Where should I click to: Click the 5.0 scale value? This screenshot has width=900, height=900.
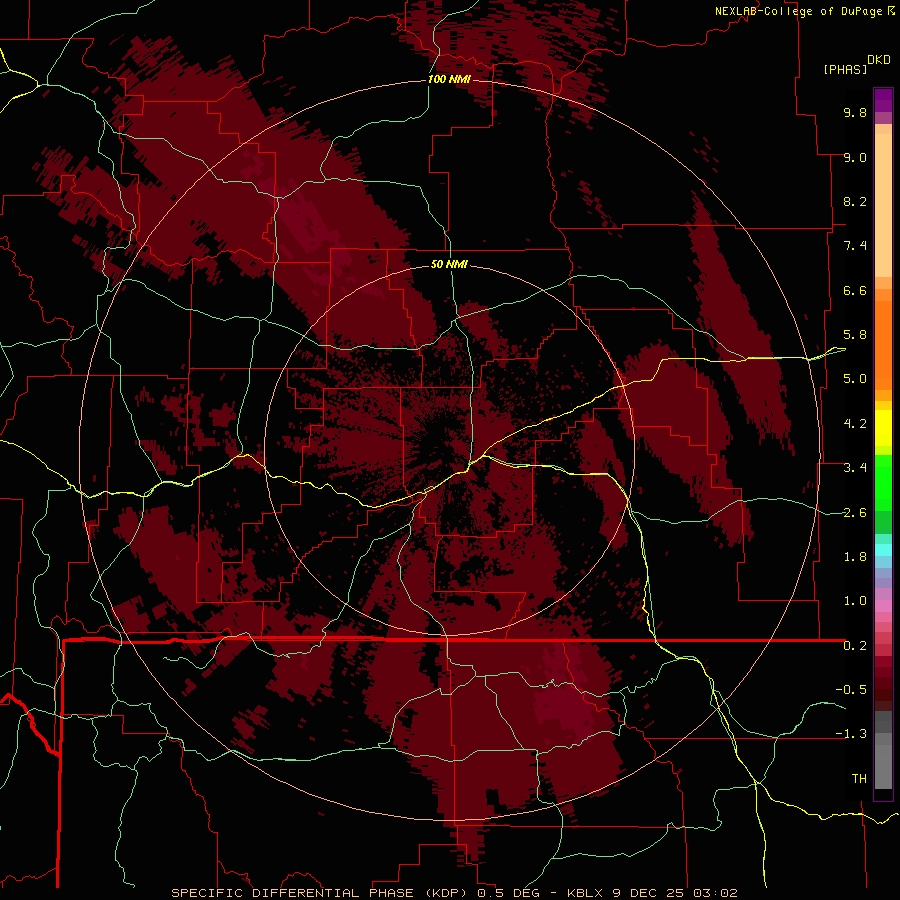click(x=855, y=379)
